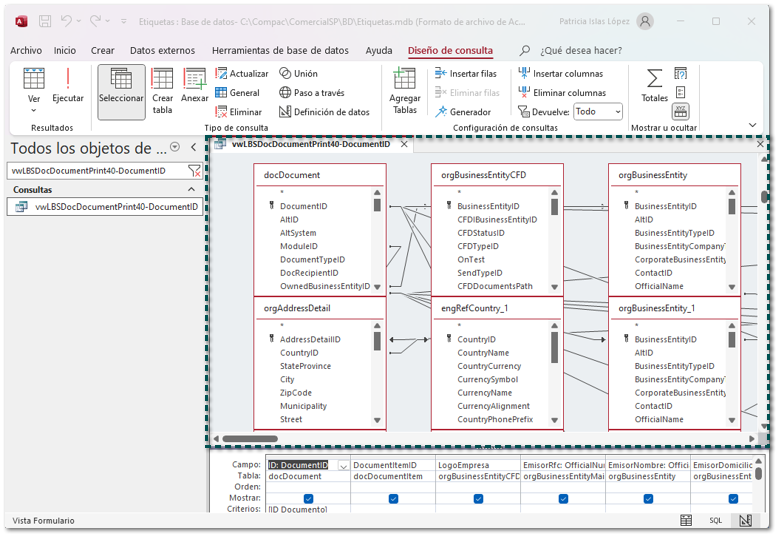Switch to the Datos externos ribbon tab

[x=163, y=50]
